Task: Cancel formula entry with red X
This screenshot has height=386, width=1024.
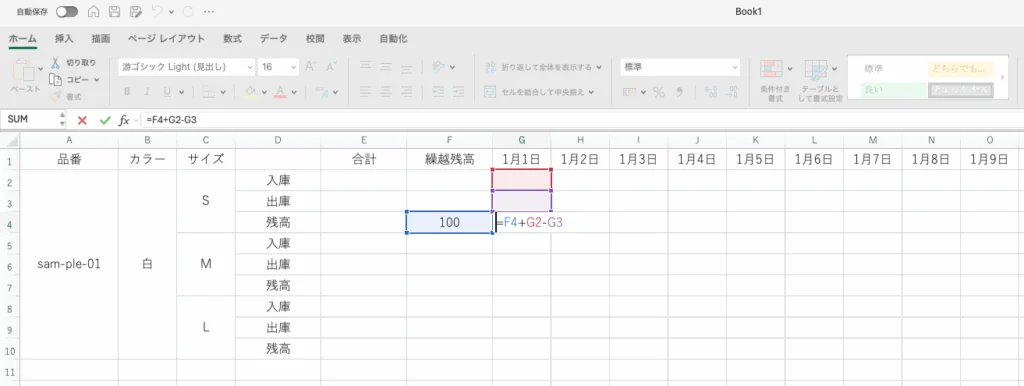Action: tap(82, 120)
